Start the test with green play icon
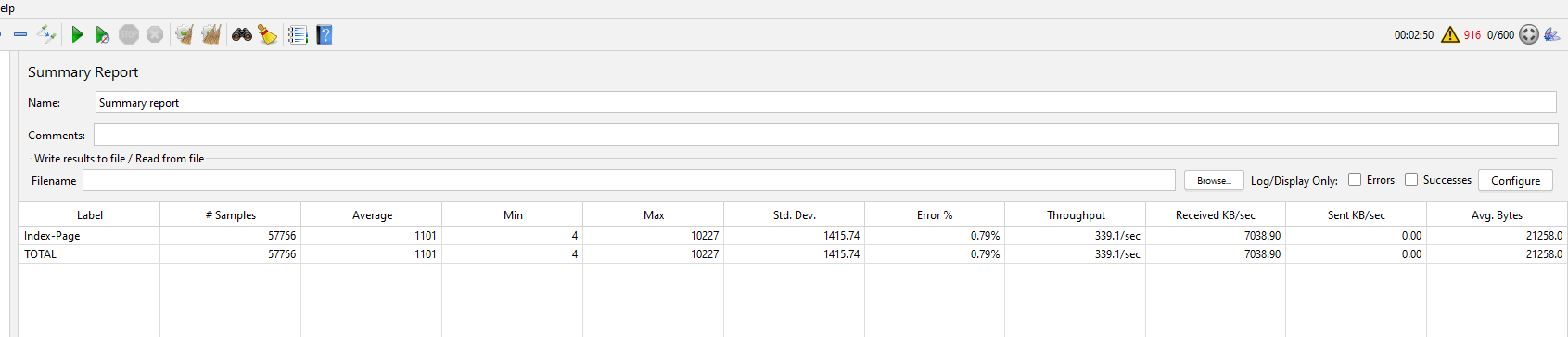Image resolution: width=1568 pixels, height=337 pixels. point(77,34)
